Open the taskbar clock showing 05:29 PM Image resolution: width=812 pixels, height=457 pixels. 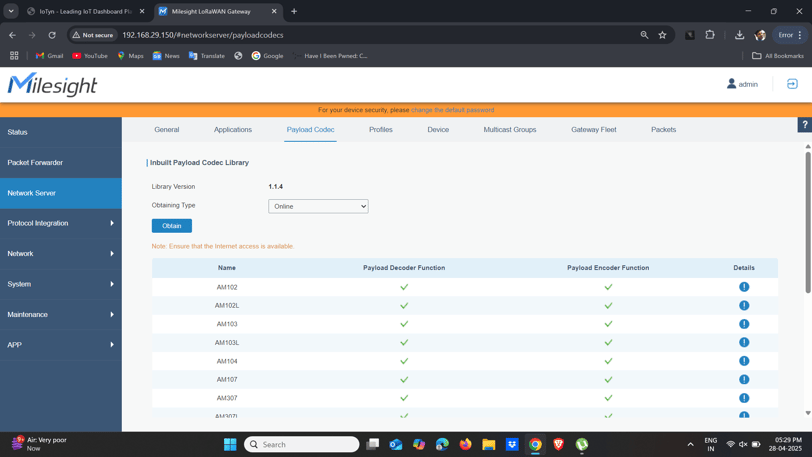[x=785, y=445]
